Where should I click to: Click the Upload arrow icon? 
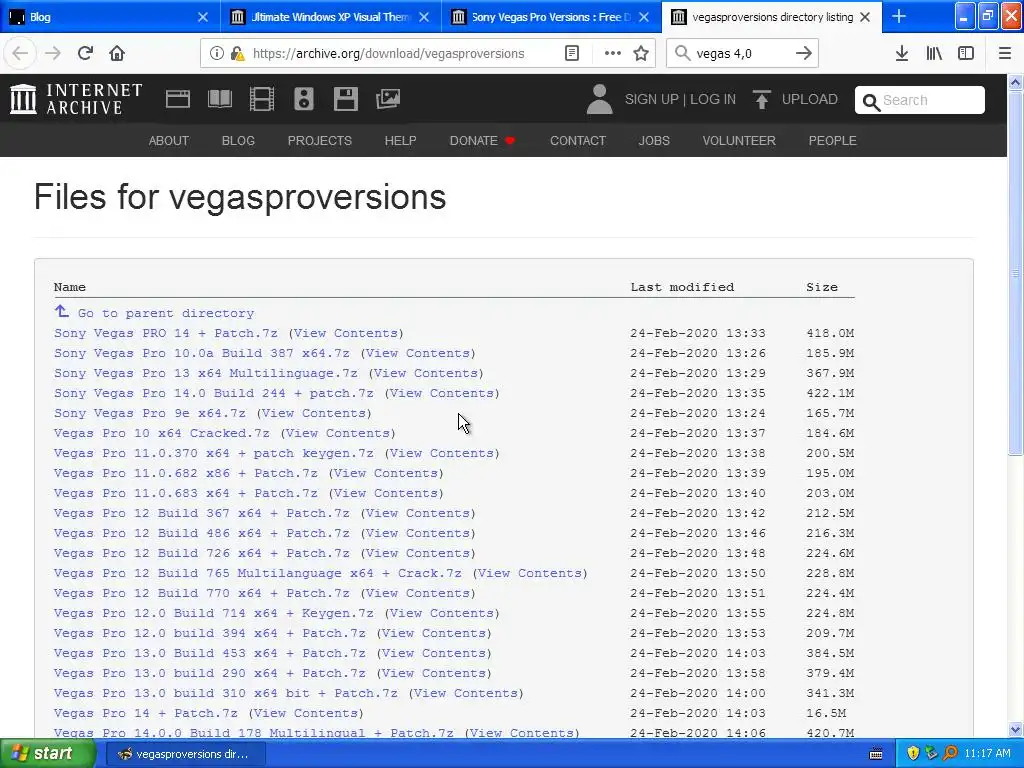point(761,99)
